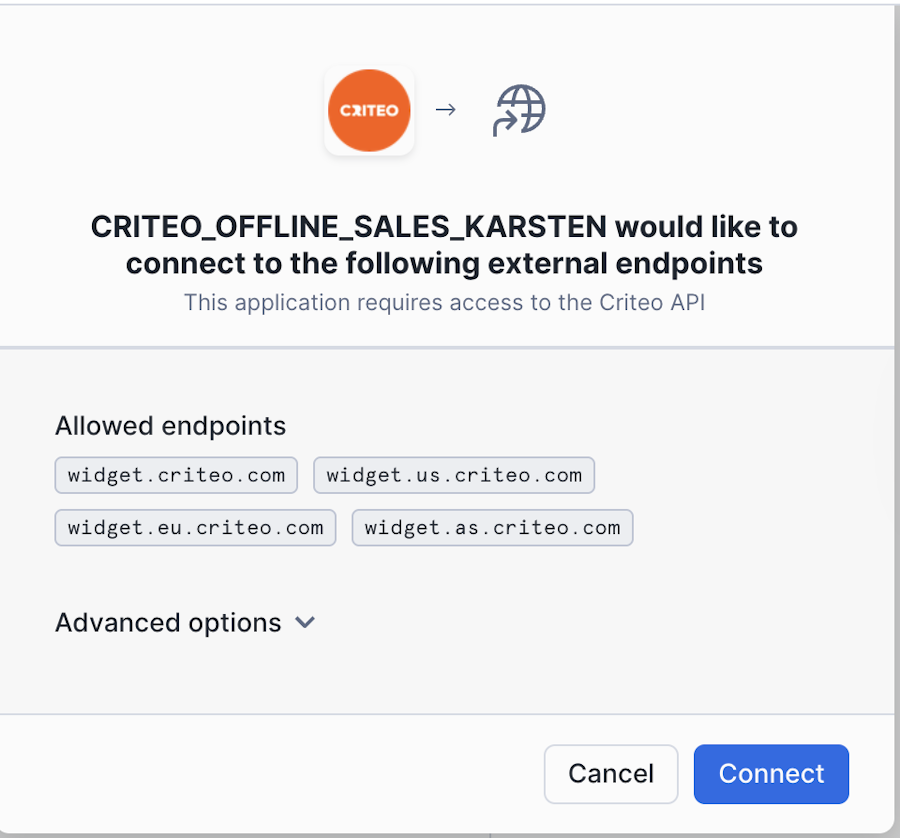Click the CRITEO_OFFLINE_SALES_KARSTEN app name in heading

tap(348, 227)
